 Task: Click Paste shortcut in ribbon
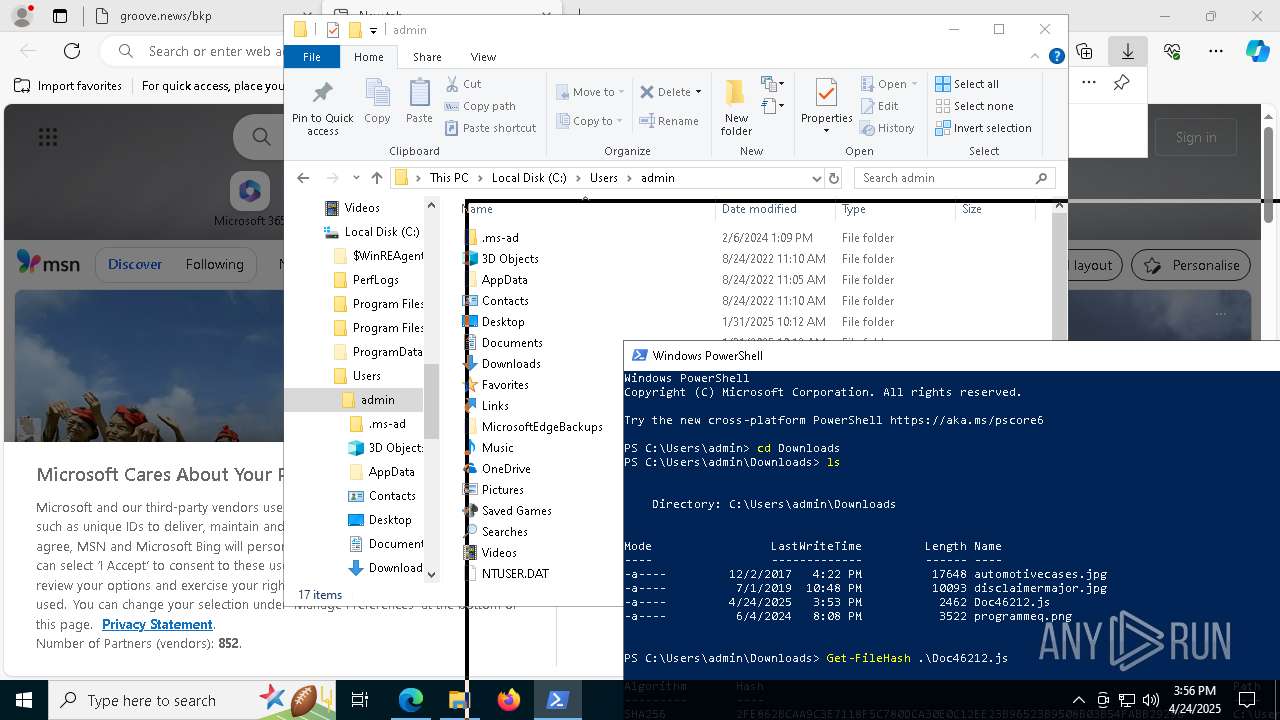(490, 128)
